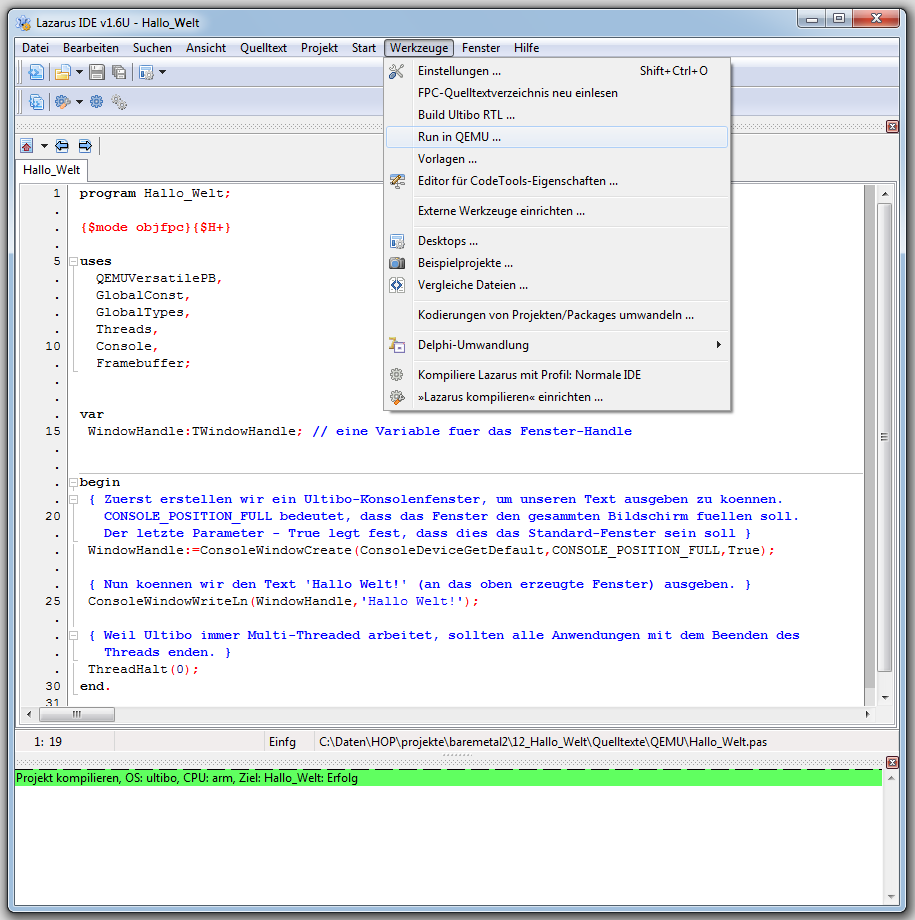Click the editor vertical scrollbar down arrow
Image resolution: width=915 pixels, height=920 pixels.
click(x=884, y=698)
